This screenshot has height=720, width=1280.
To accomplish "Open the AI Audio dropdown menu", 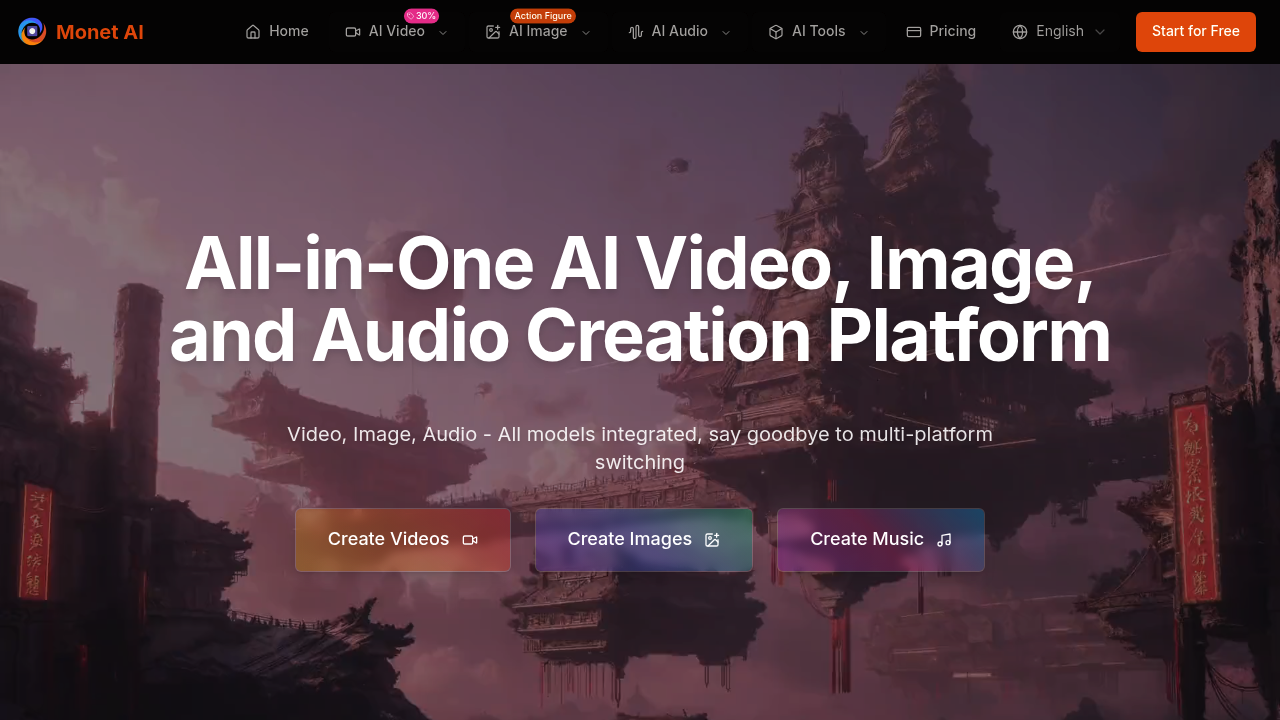I will 724,32.
